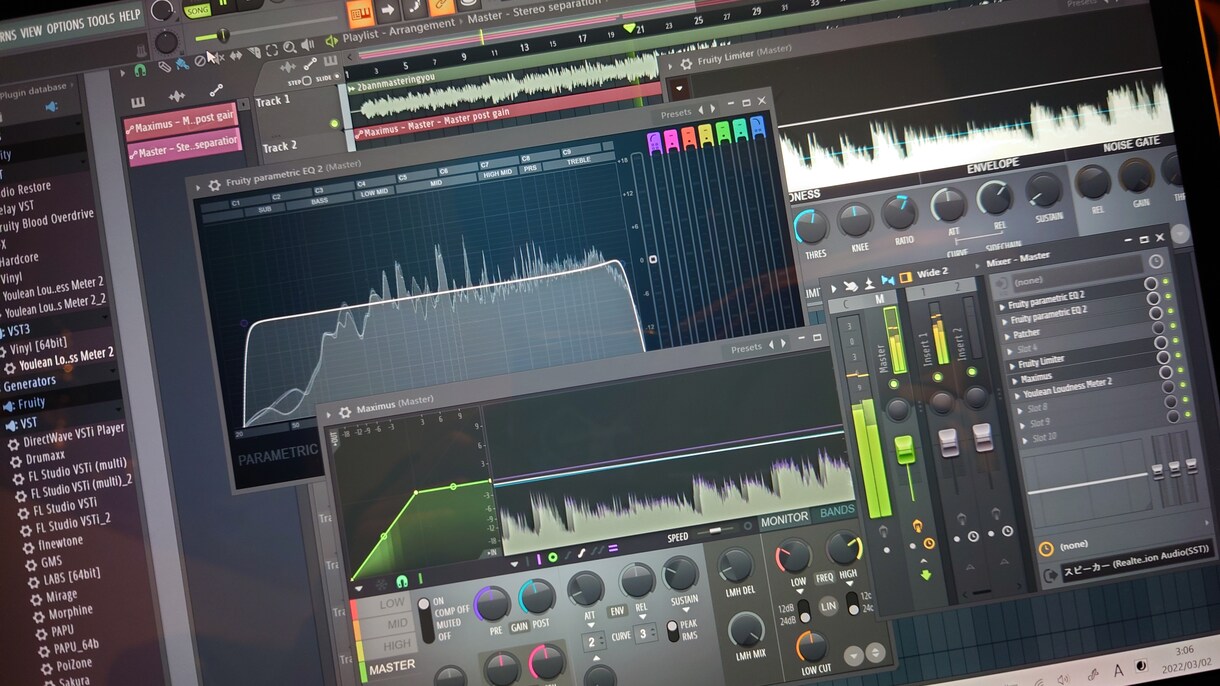This screenshot has height=686, width=1220.
Task: Click the Maximus band ON/COMP OFF/MUTED/OFF switch
Action: coord(424,621)
